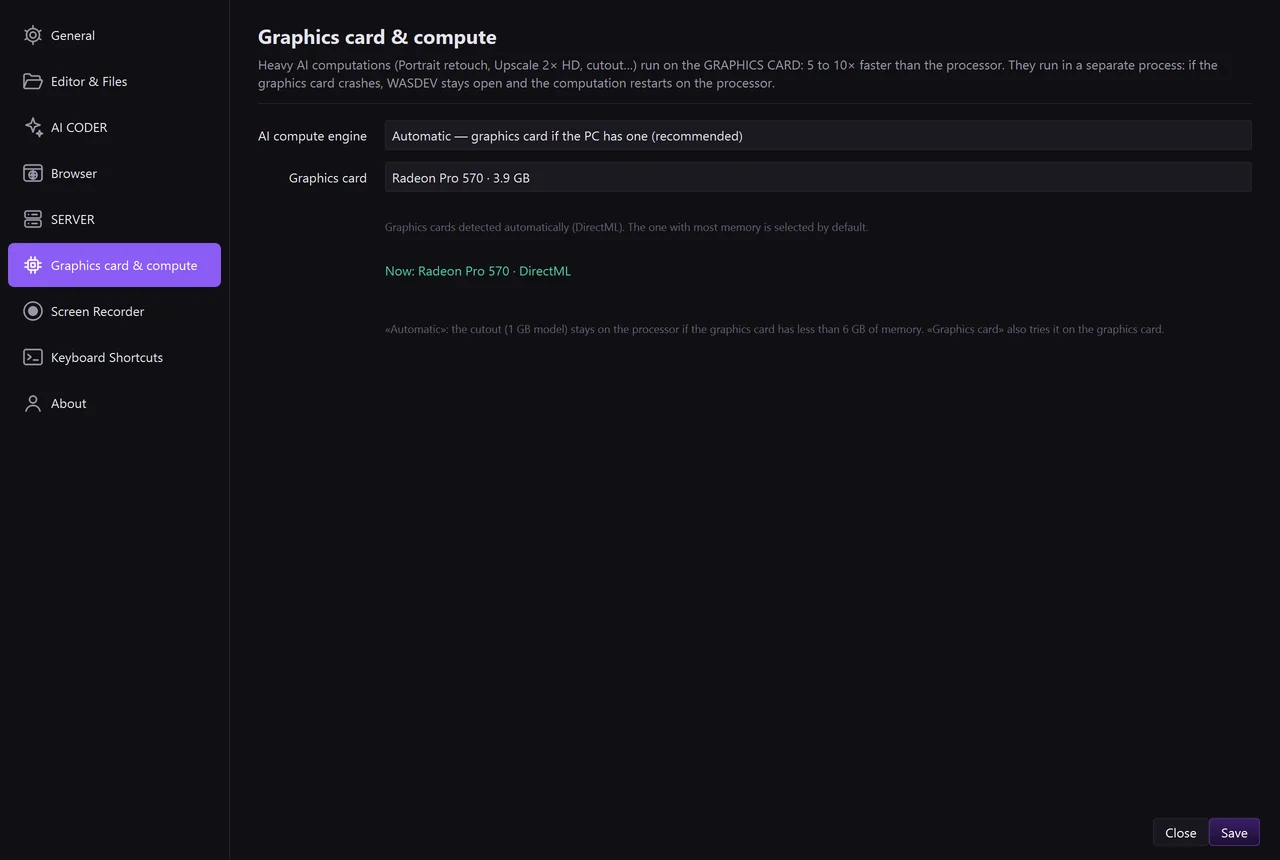Click the 'Now: Radeon Pro 570 · DirectML' status
Screen dimensions: 1280x860
click(478, 271)
